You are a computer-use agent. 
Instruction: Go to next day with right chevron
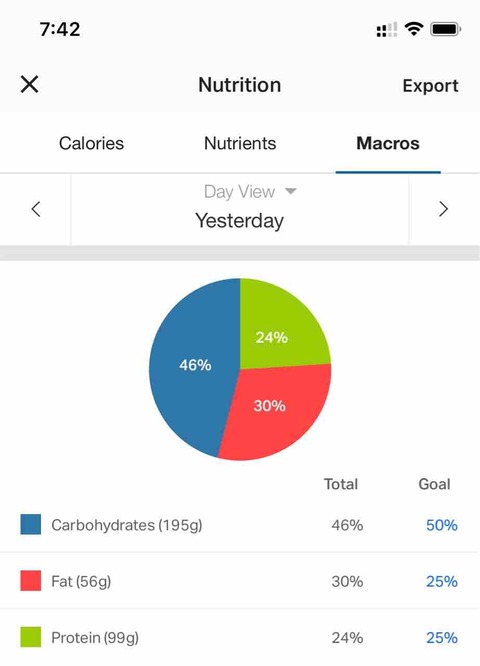click(443, 209)
